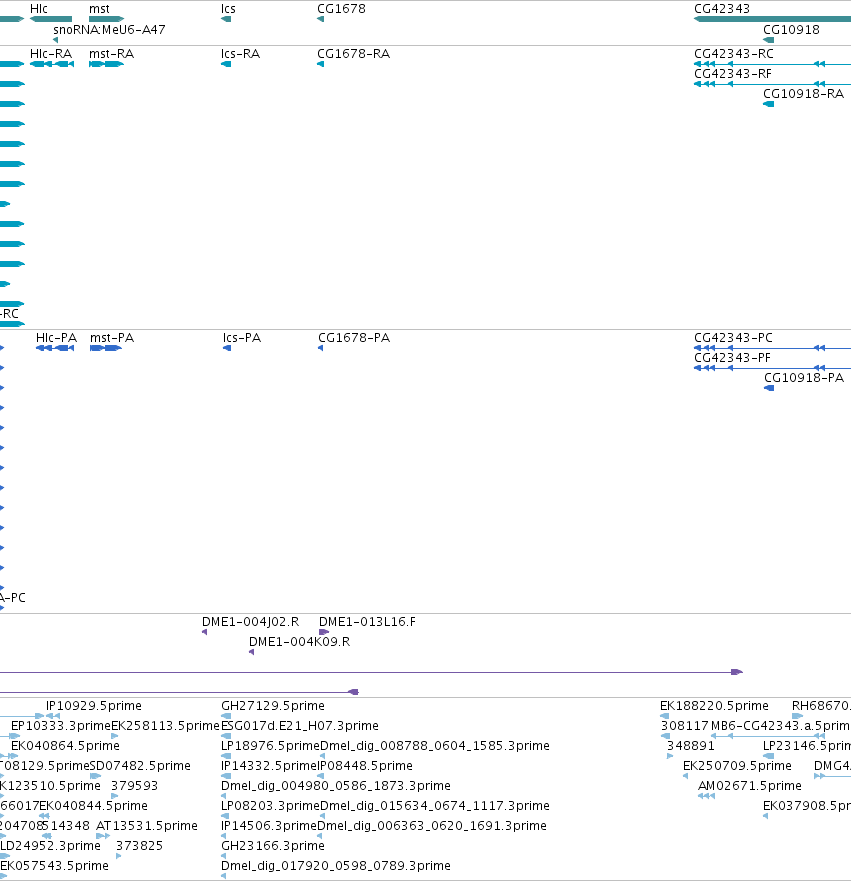Select the CG42343-RC transcript label
This screenshot has height=881, width=851.
pos(734,54)
